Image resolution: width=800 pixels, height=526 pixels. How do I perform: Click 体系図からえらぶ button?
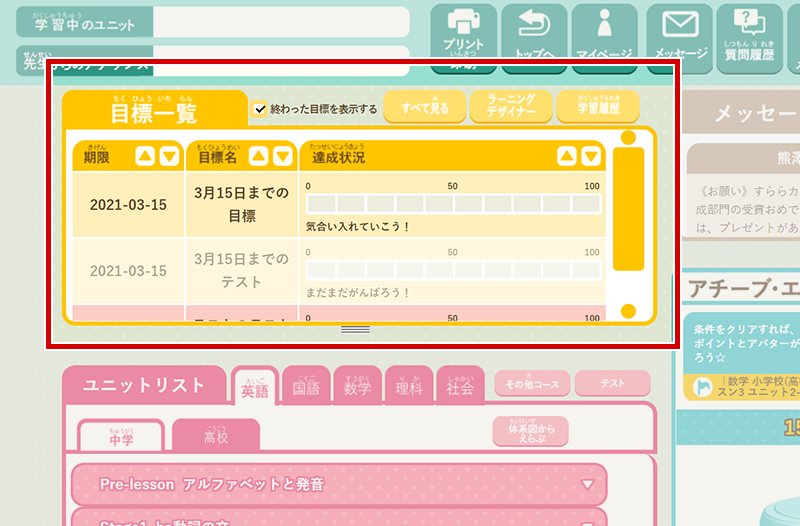(x=531, y=432)
